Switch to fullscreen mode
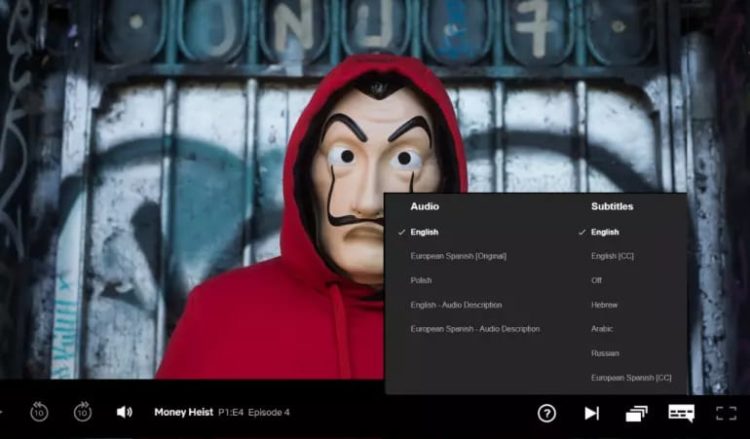 726,413
